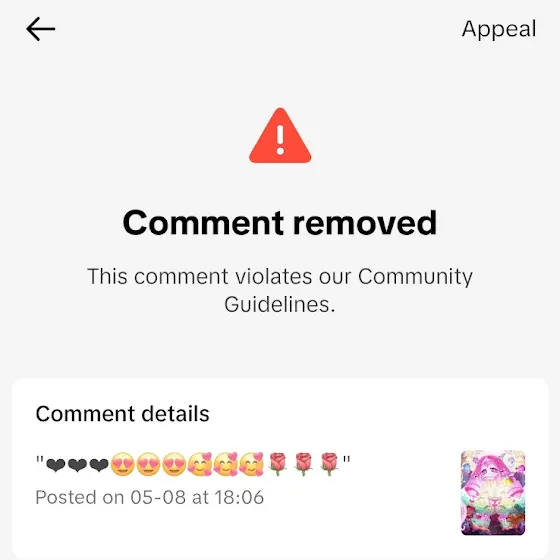Click the red warning triangle icon
Viewport: 560px width, 560px height.
click(280, 136)
